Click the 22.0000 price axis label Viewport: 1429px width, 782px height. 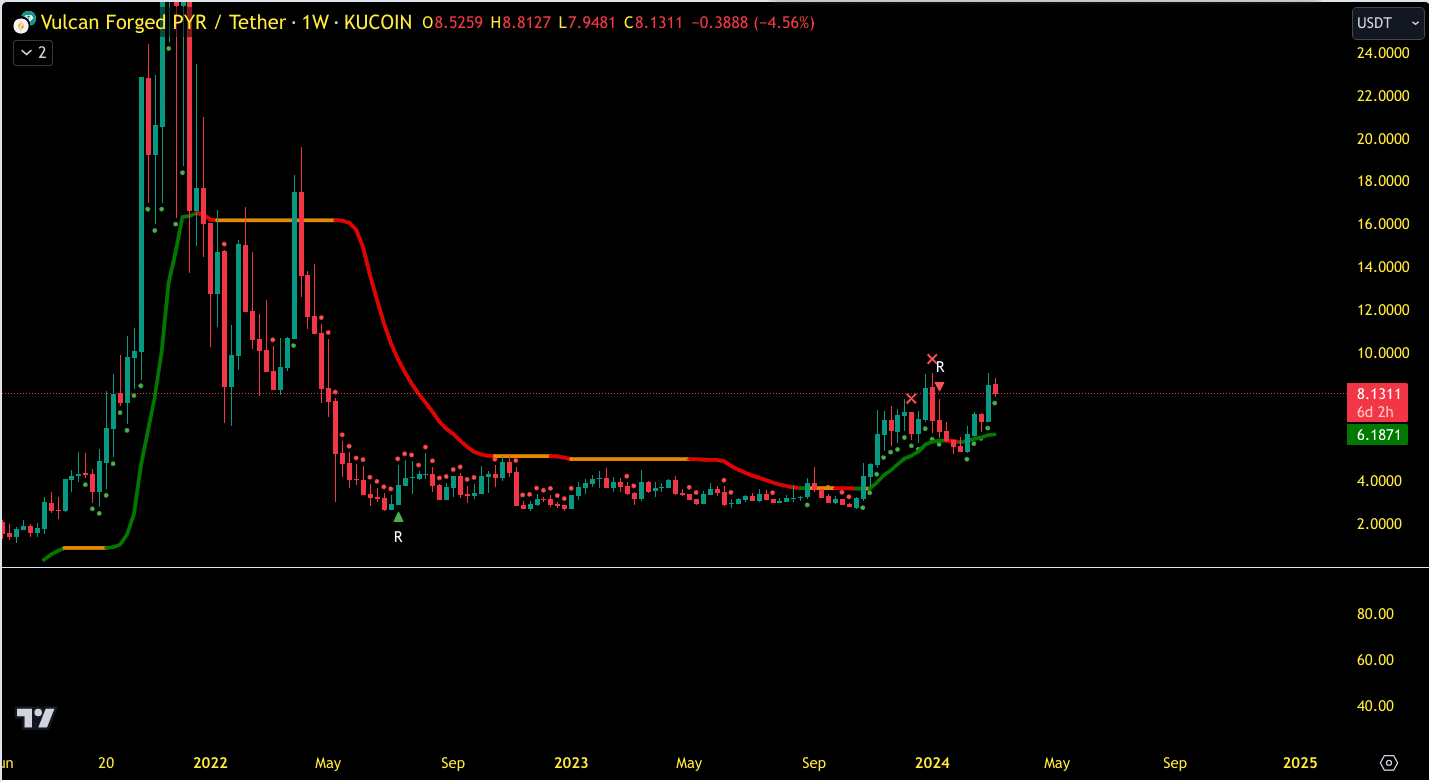coord(1381,95)
